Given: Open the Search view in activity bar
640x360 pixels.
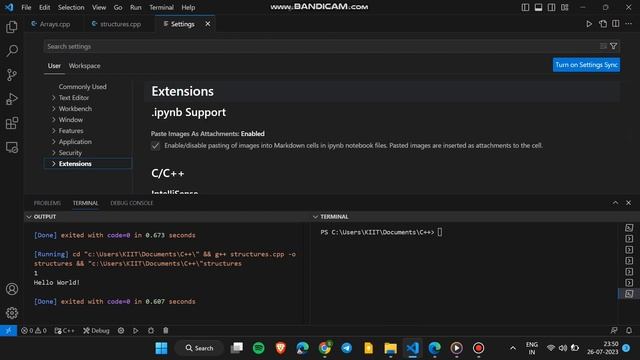Looking at the screenshot, I should tap(11, 51).
